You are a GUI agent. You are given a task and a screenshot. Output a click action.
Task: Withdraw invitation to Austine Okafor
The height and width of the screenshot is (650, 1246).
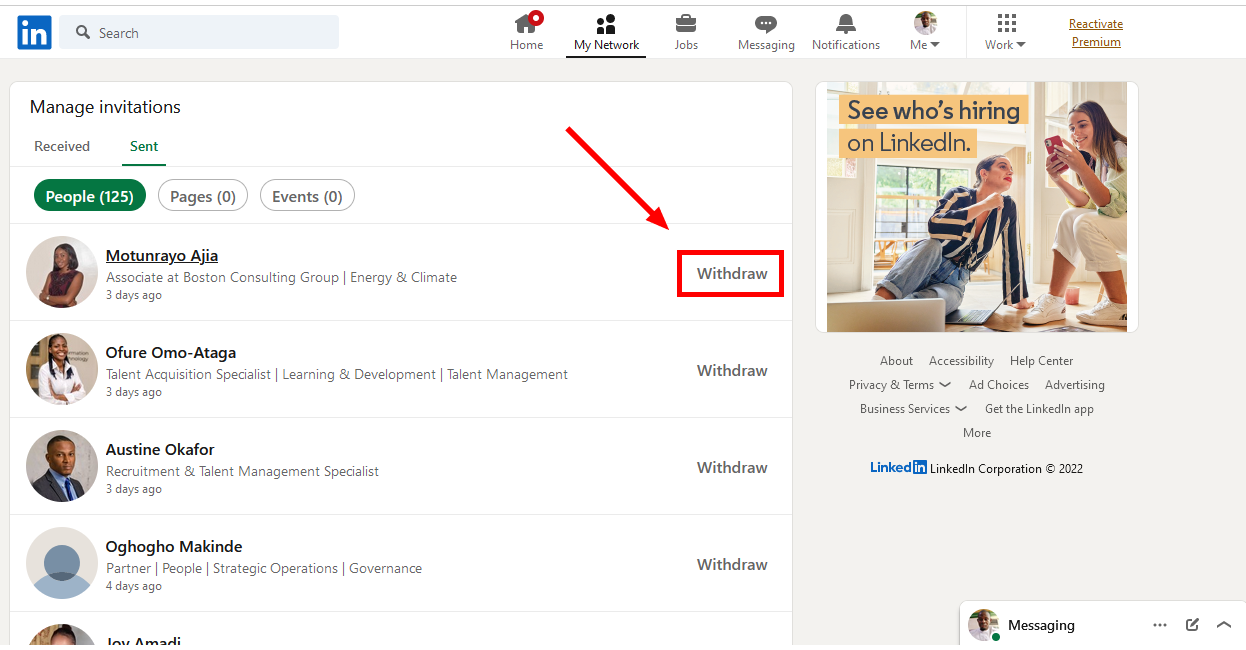[732, 468]
